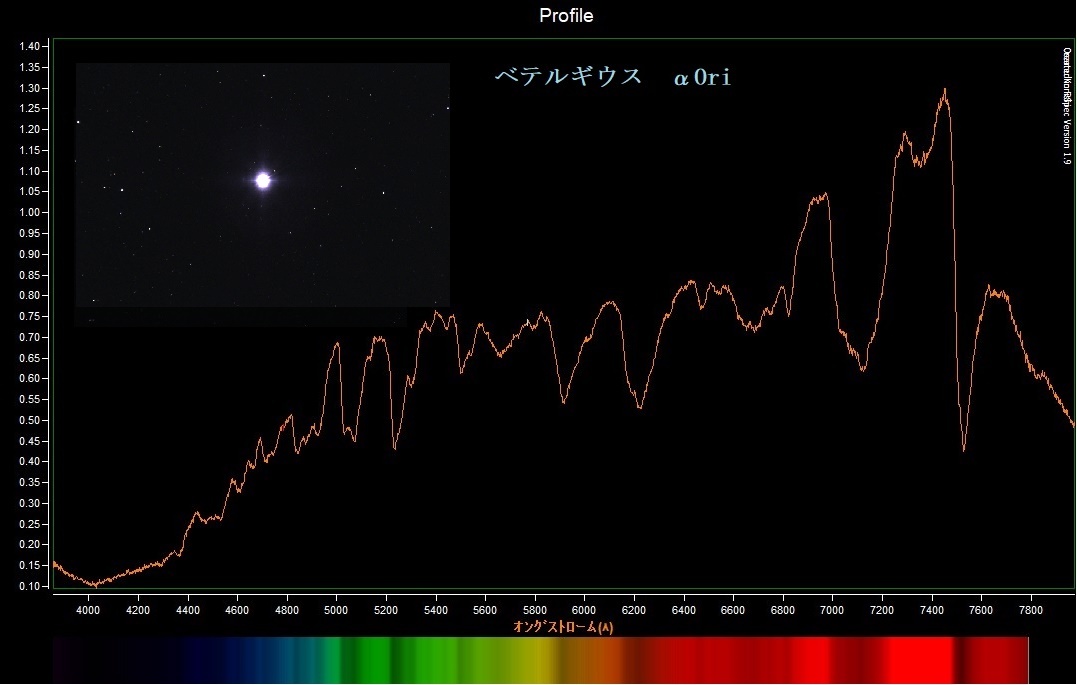Screen dimensions: 1077x685
Task: Click the 0.50 y-axis tick label
Action: pos(30,420)
